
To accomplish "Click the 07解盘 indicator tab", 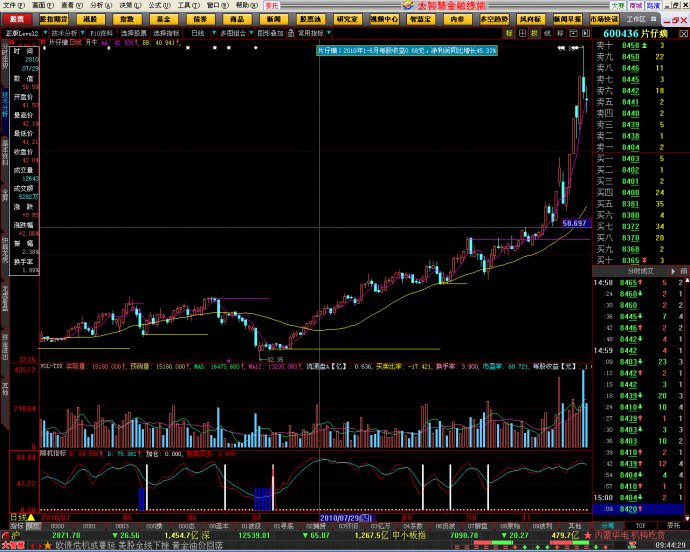I will pyautogui.click(x=477, y=526).
